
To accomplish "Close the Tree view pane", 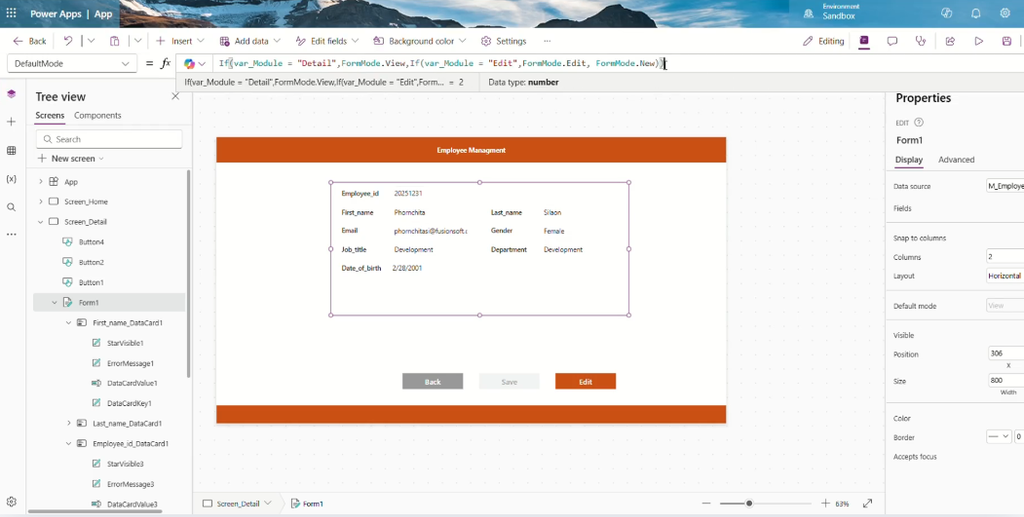I will tap(175, 96).
